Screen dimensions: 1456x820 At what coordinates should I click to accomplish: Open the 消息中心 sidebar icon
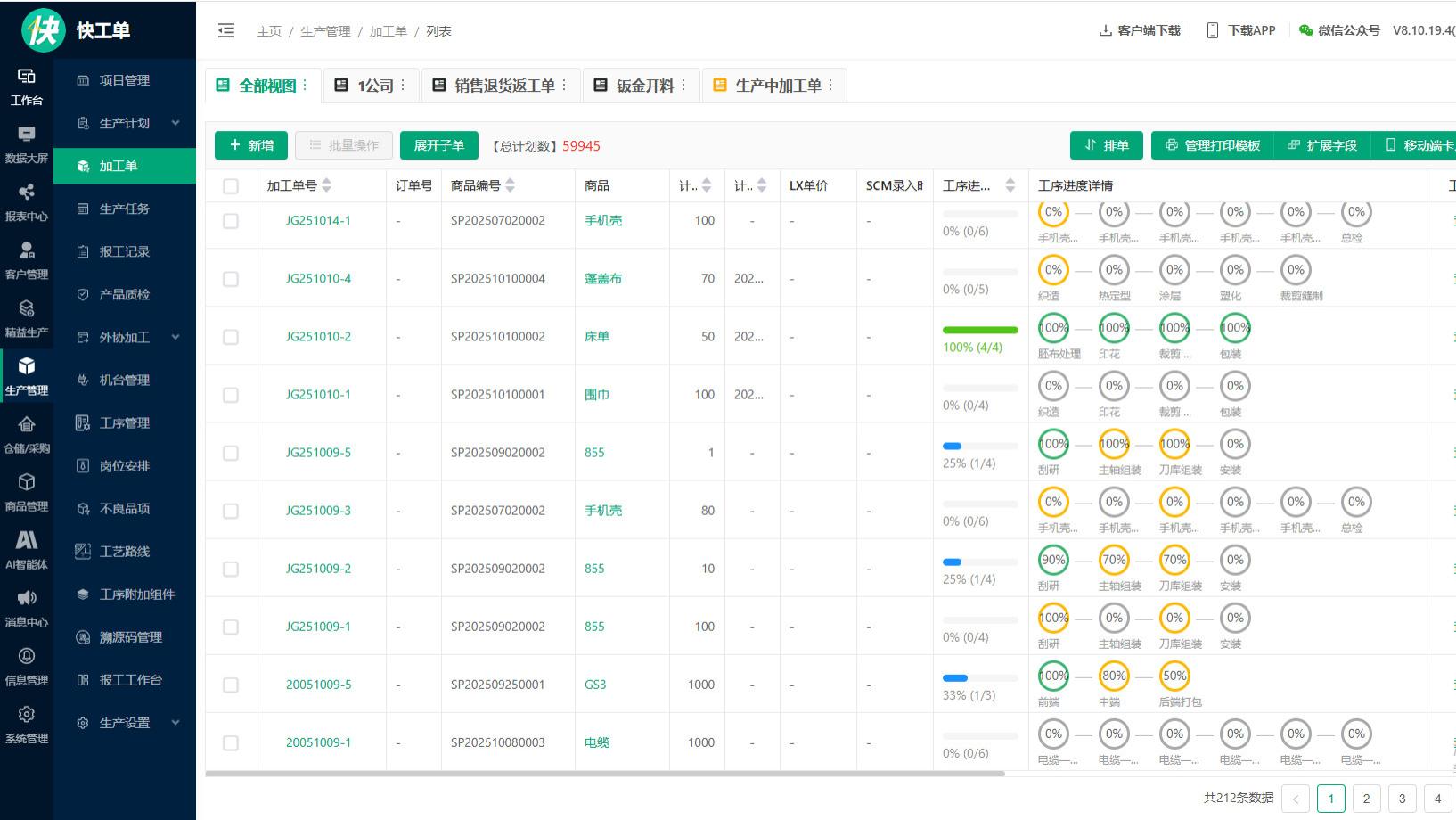tap(27, 609)
